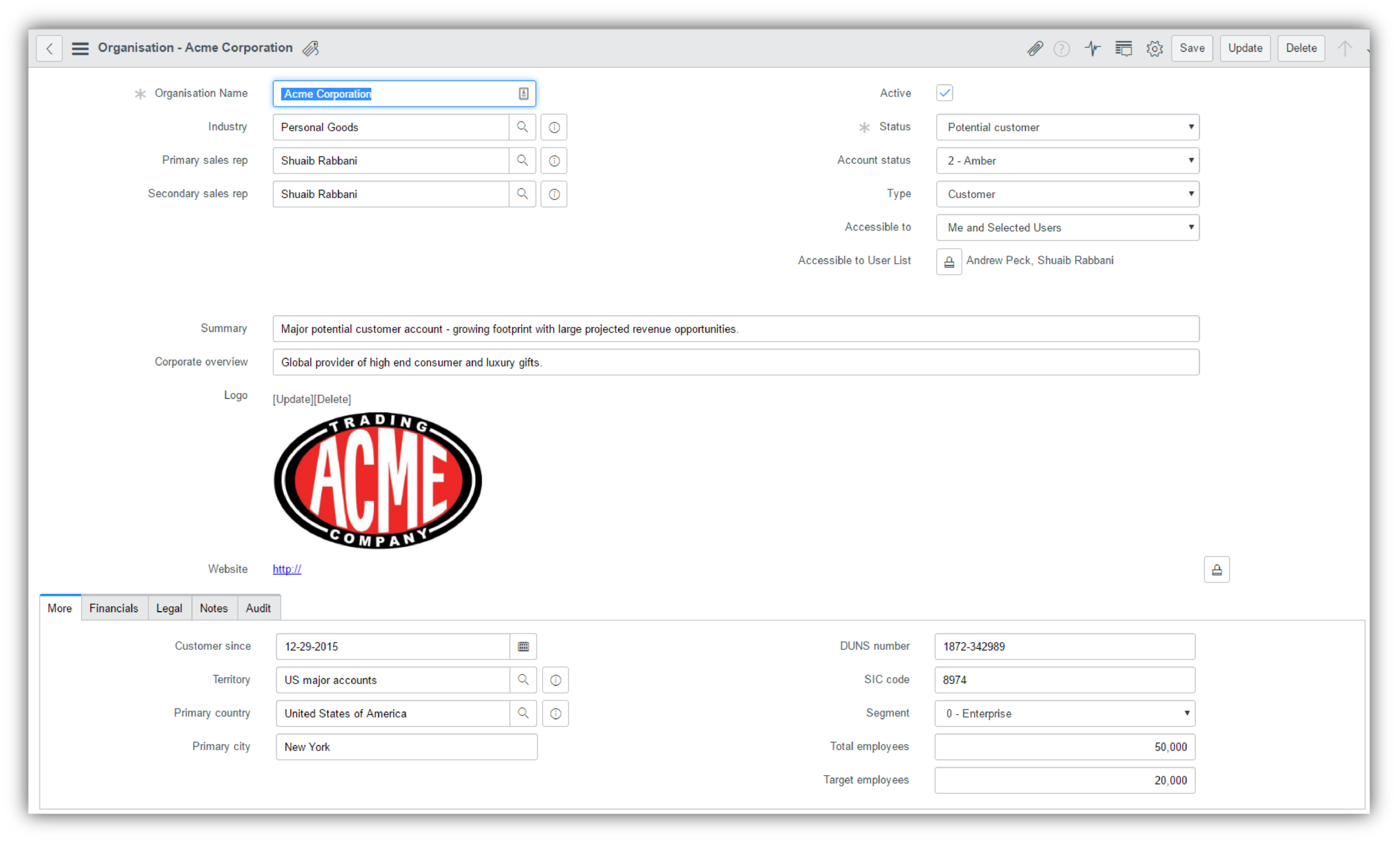The height and width of the screenshot is (844, 1400).
Task: Click the Update button
Action: 1245,48
